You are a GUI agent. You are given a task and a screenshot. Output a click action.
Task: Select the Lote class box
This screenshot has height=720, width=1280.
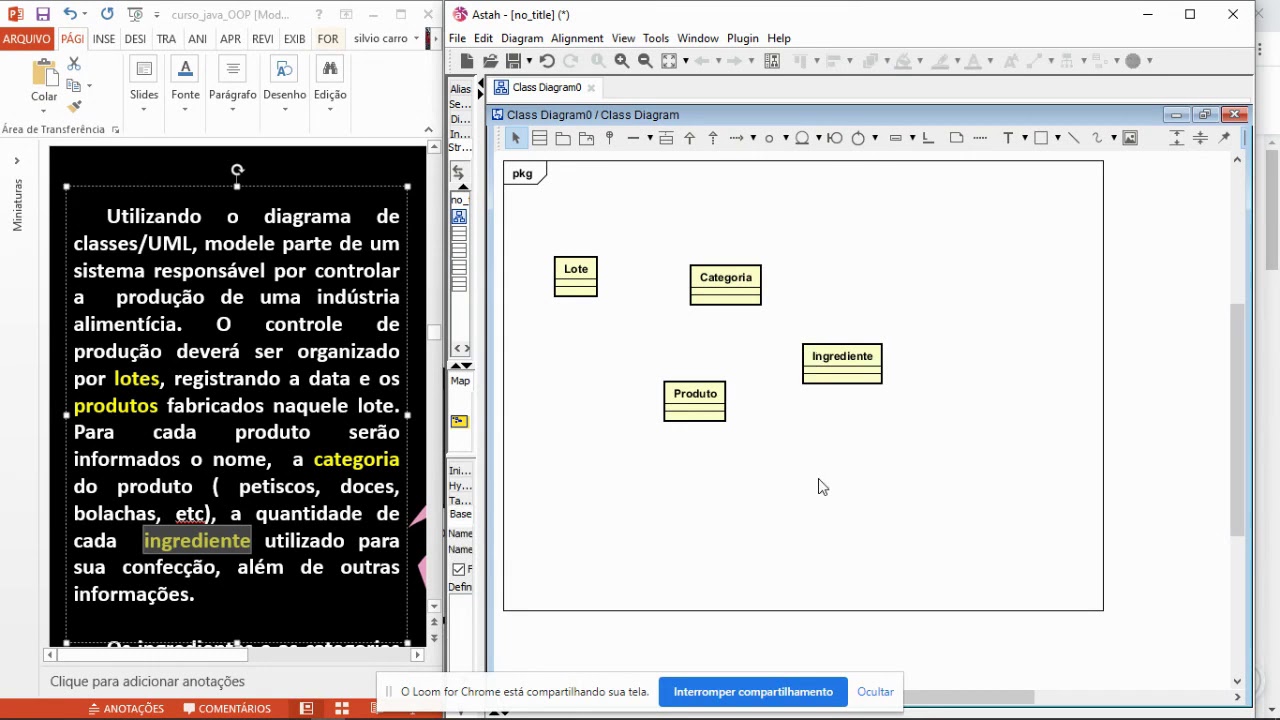(576, 277)
